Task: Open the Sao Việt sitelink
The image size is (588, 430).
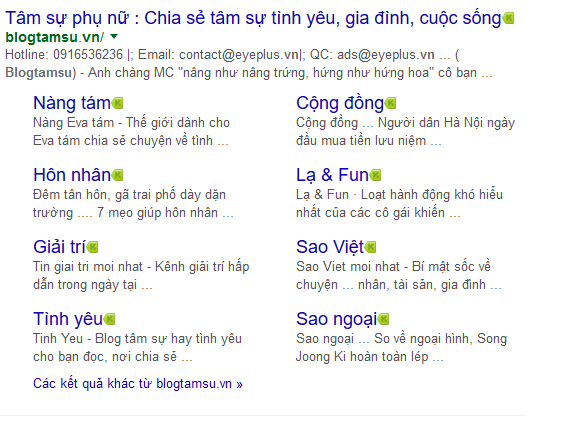Action: [x=330, y=247]
